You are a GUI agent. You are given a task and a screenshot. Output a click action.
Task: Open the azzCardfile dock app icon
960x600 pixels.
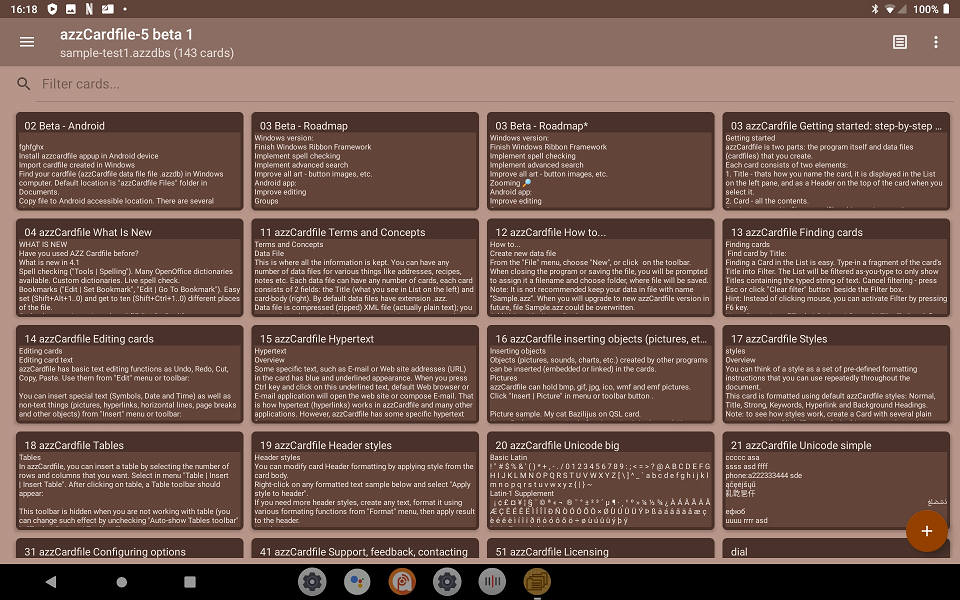click(537, 582)
